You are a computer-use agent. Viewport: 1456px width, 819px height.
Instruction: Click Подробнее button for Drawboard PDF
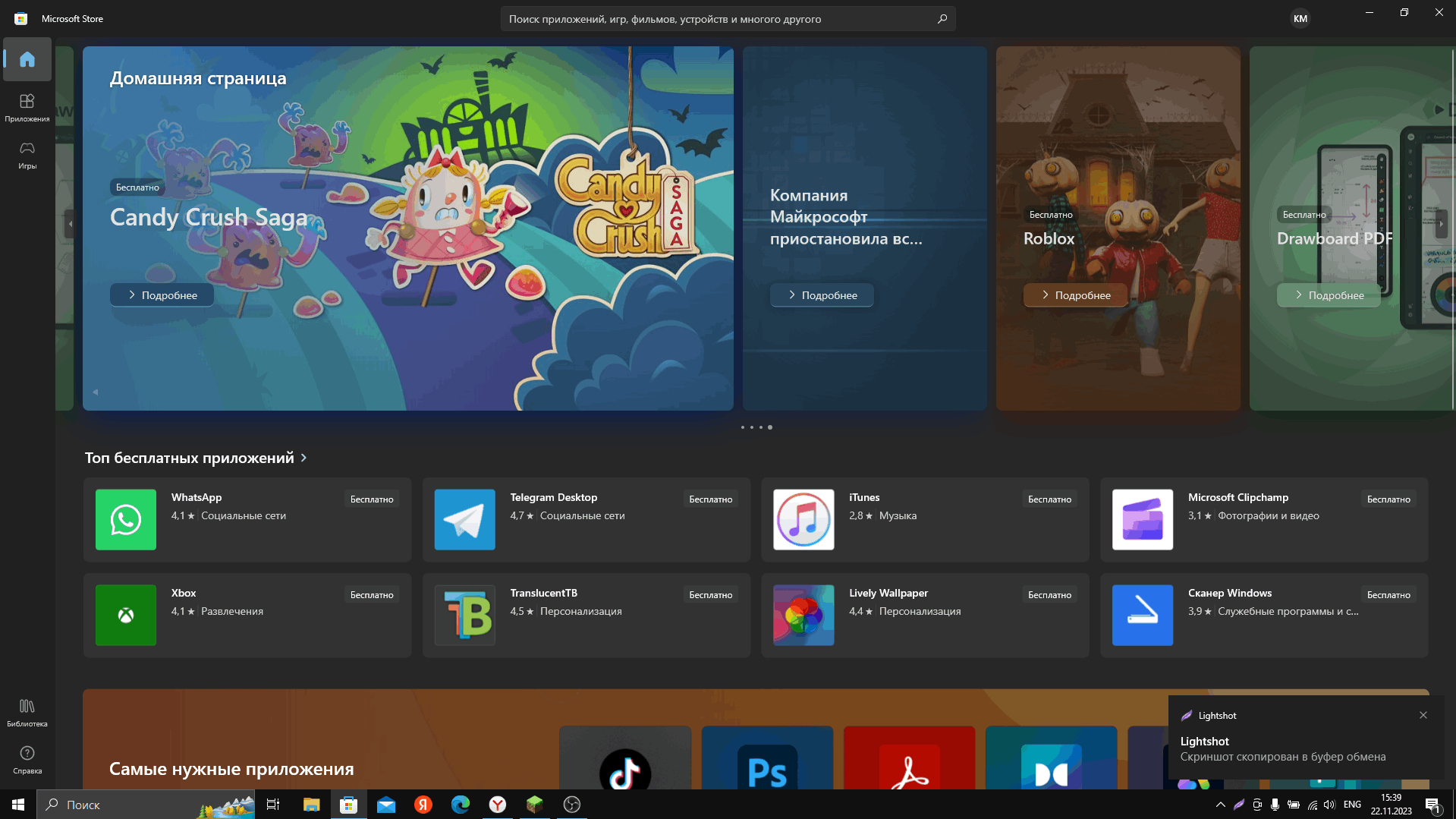[1329, 295]
